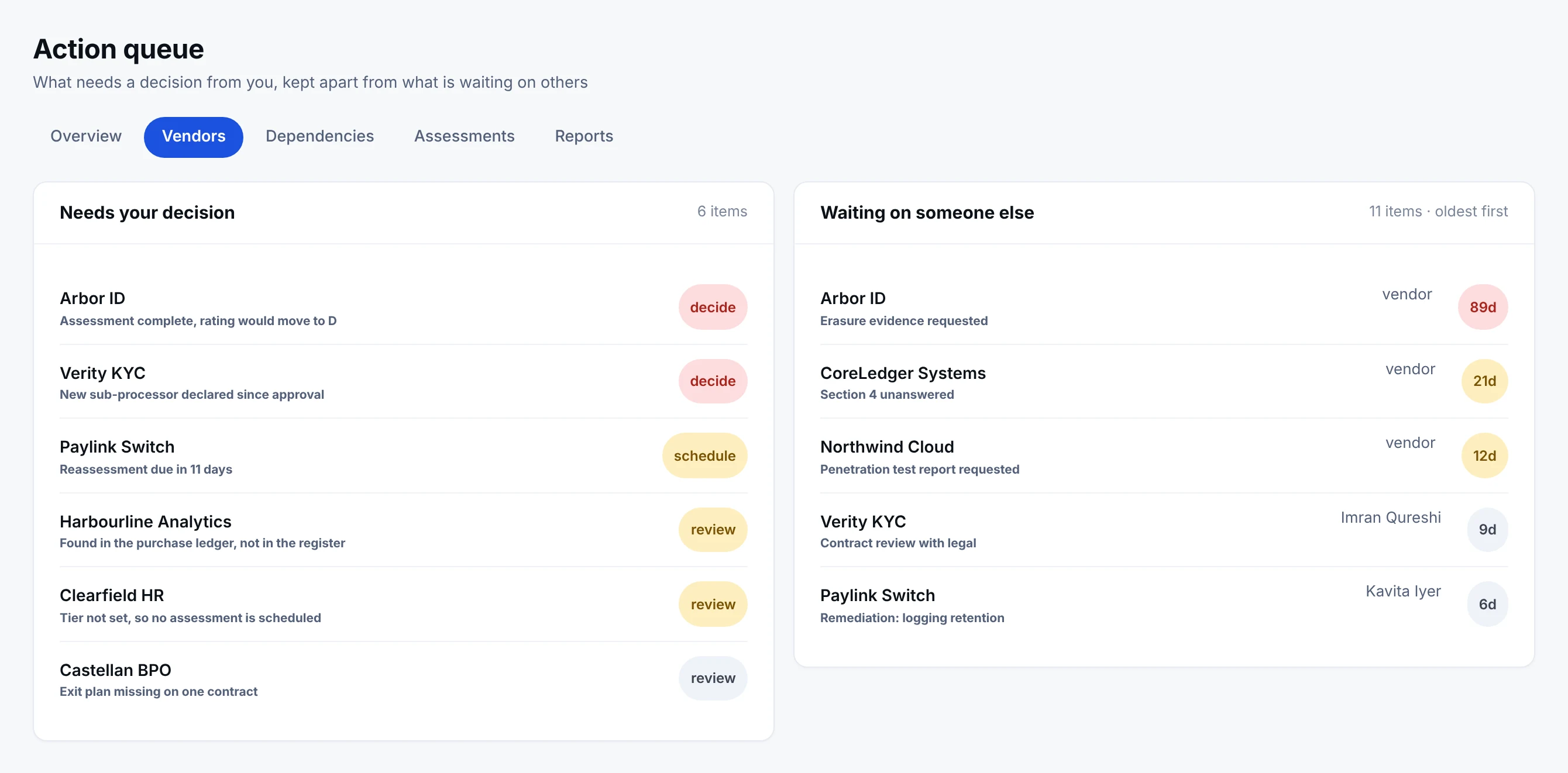Click owner name Kavita Iyer
This screenshot has width=1568, height=773.
coord(1403,591)
